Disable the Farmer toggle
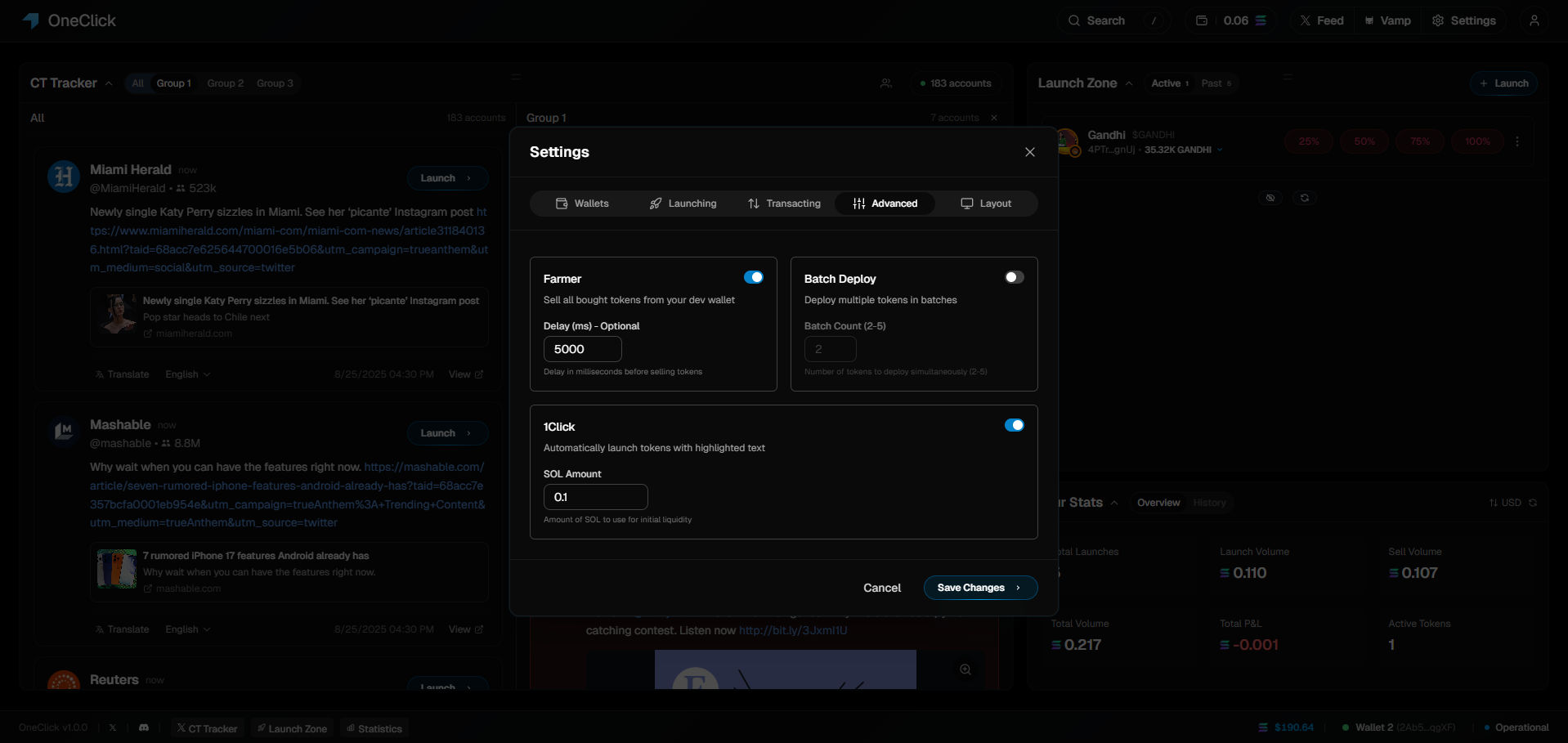This screenshot has width=1568, height=743. coord(754,277)
